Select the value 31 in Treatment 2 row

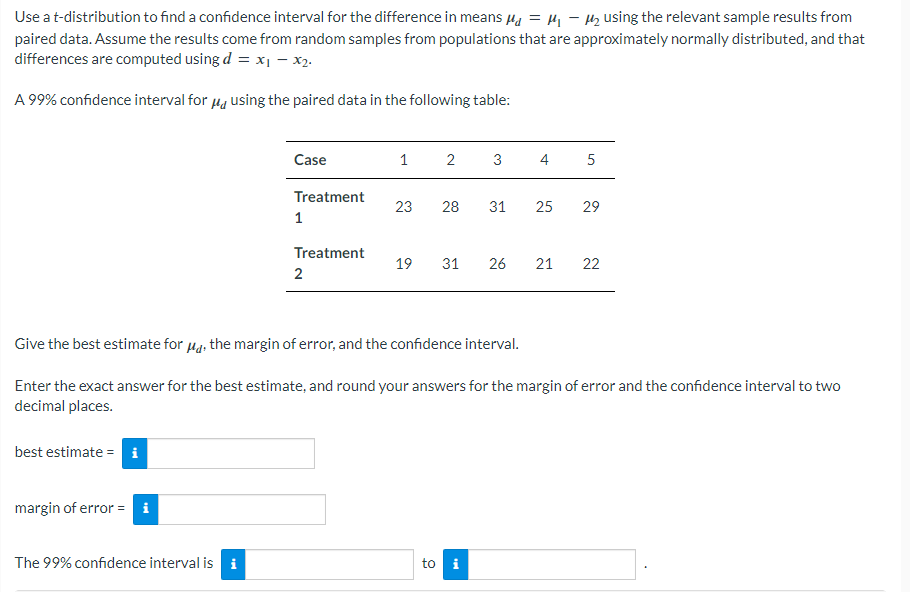coord(450,263)
